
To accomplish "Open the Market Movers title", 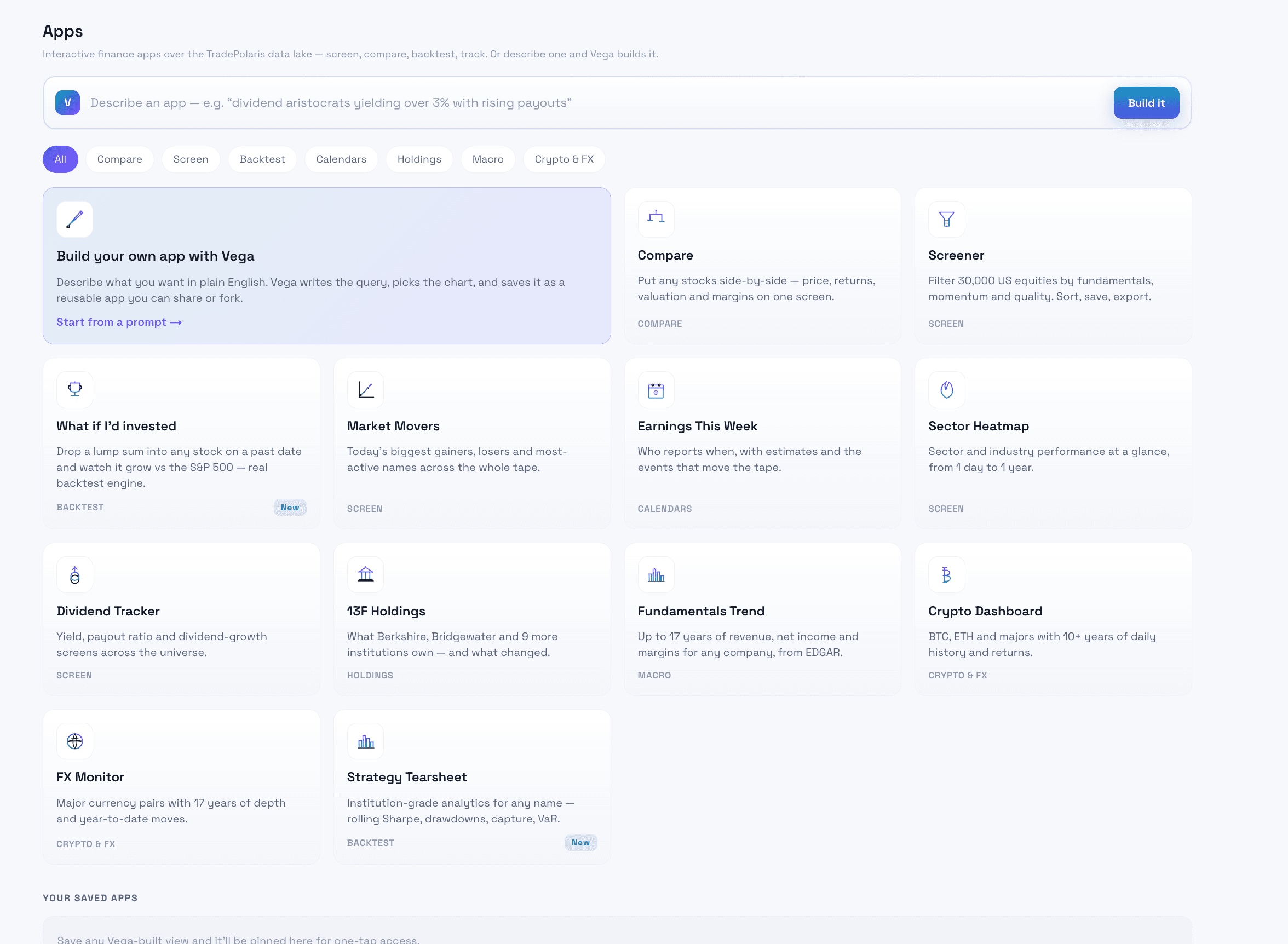I will (x=393, y=427).
